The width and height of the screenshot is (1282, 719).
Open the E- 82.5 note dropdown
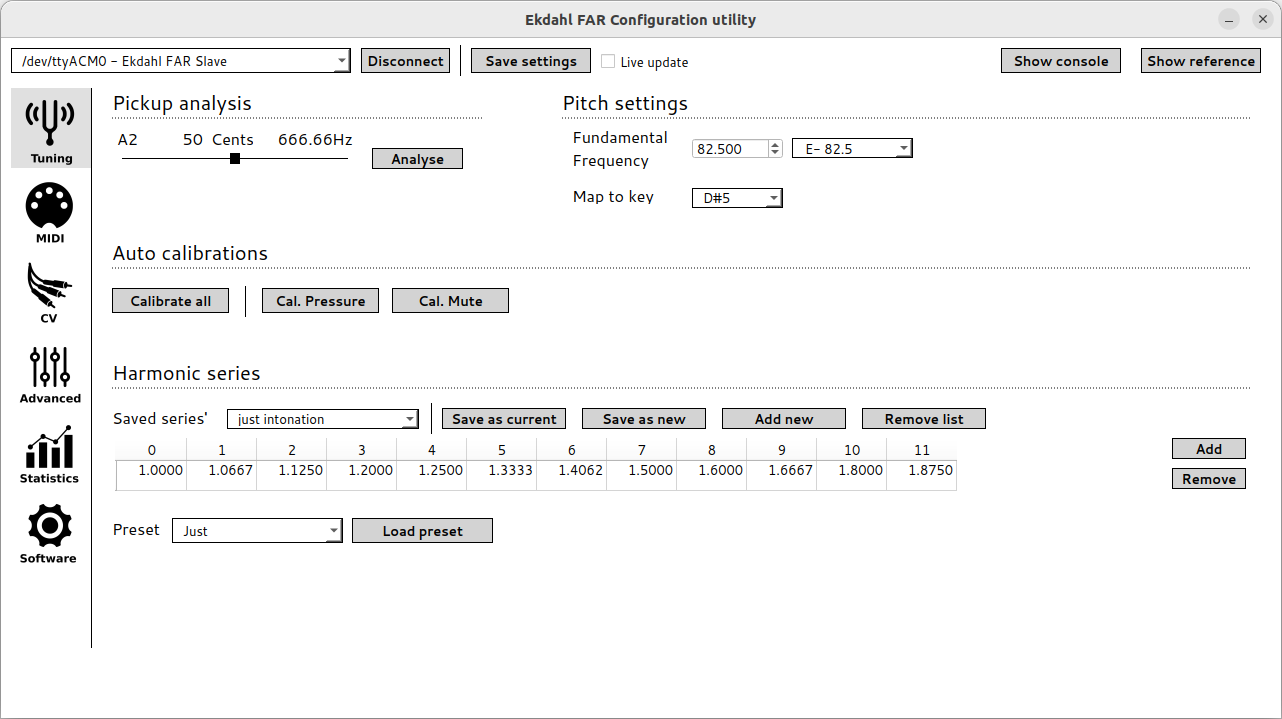pos(852,149)
